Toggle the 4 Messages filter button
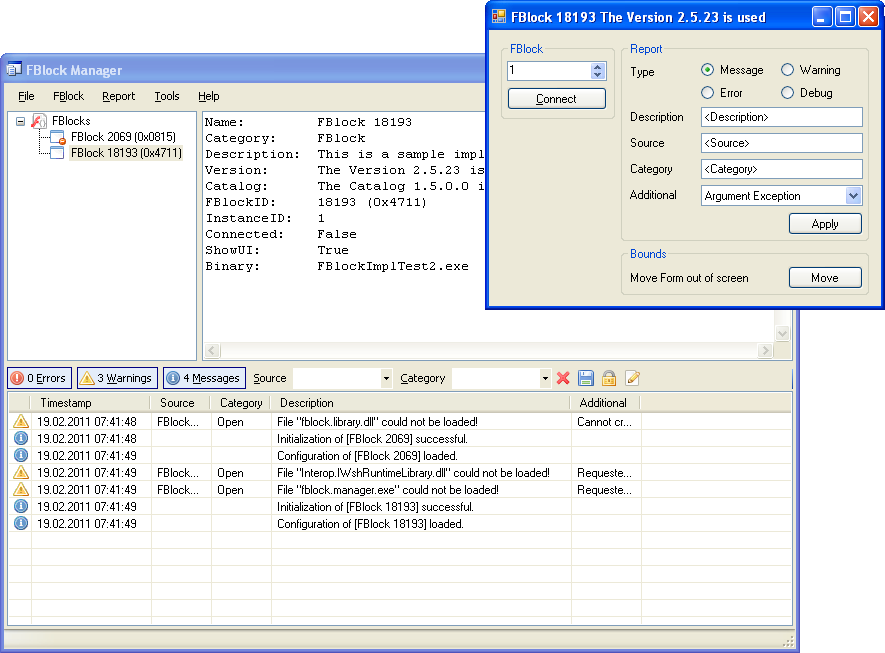 204,378
